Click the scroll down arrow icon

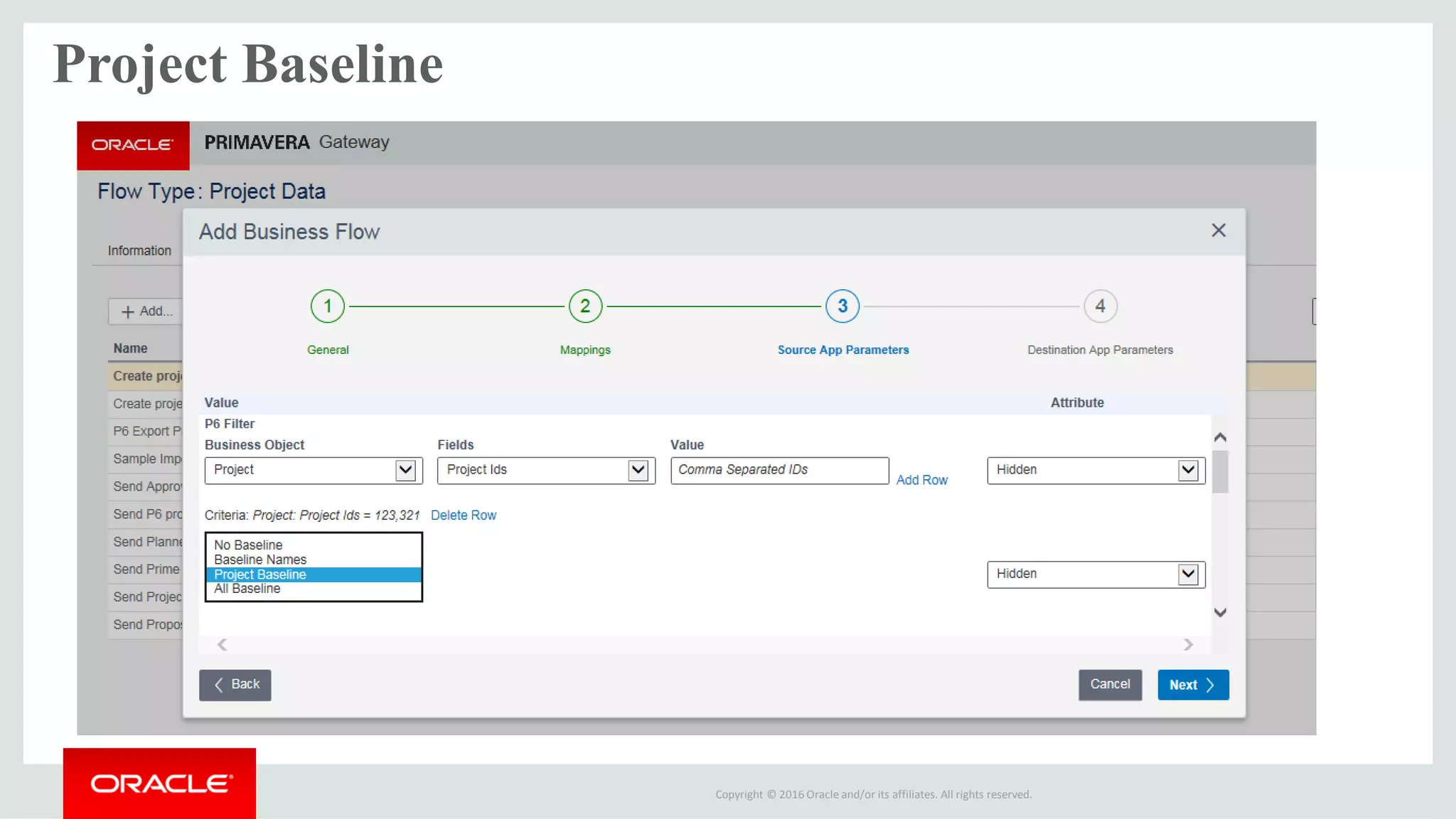(1220, 612)
